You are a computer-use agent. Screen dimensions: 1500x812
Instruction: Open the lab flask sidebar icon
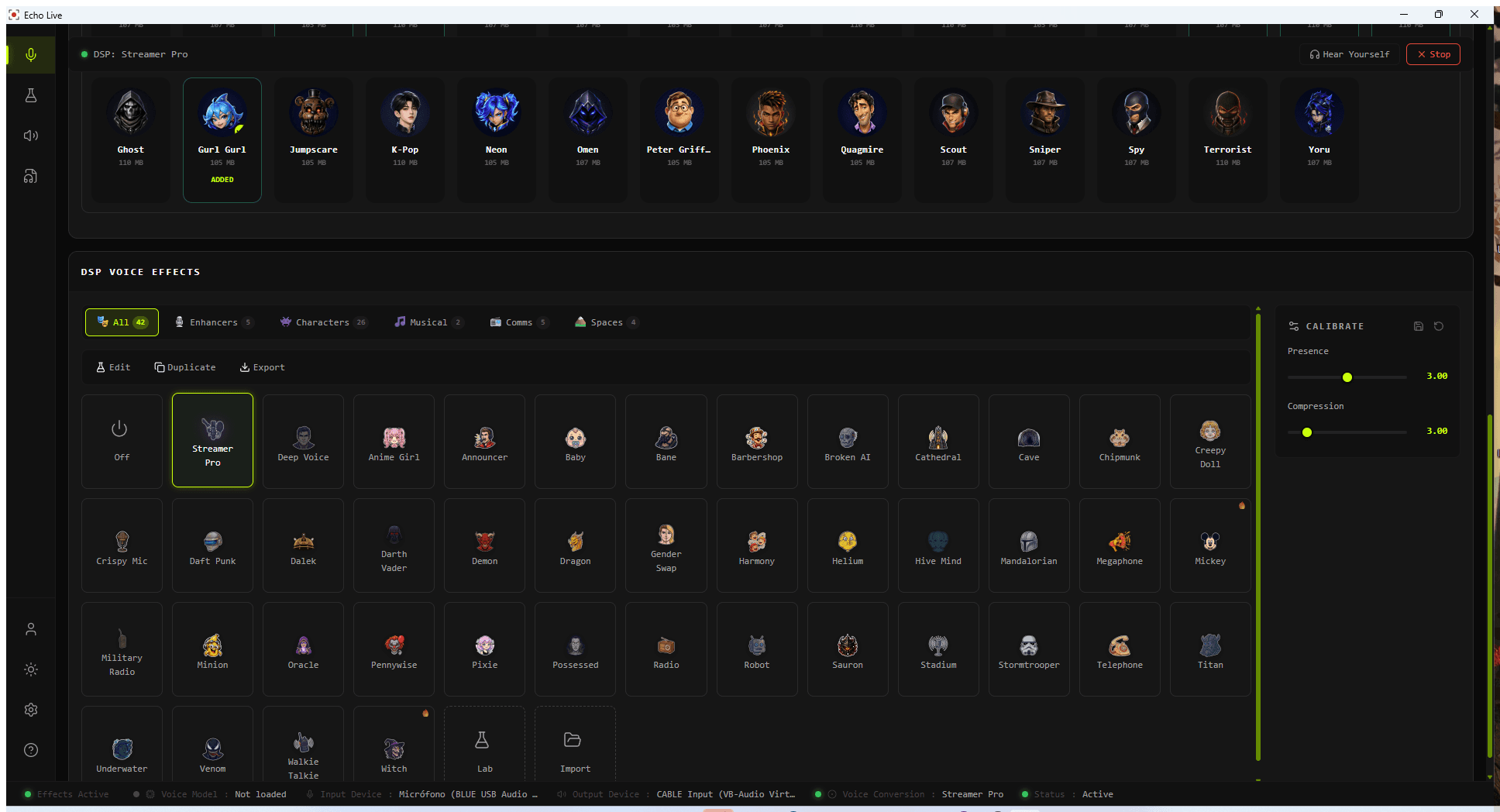coord(31,95)
